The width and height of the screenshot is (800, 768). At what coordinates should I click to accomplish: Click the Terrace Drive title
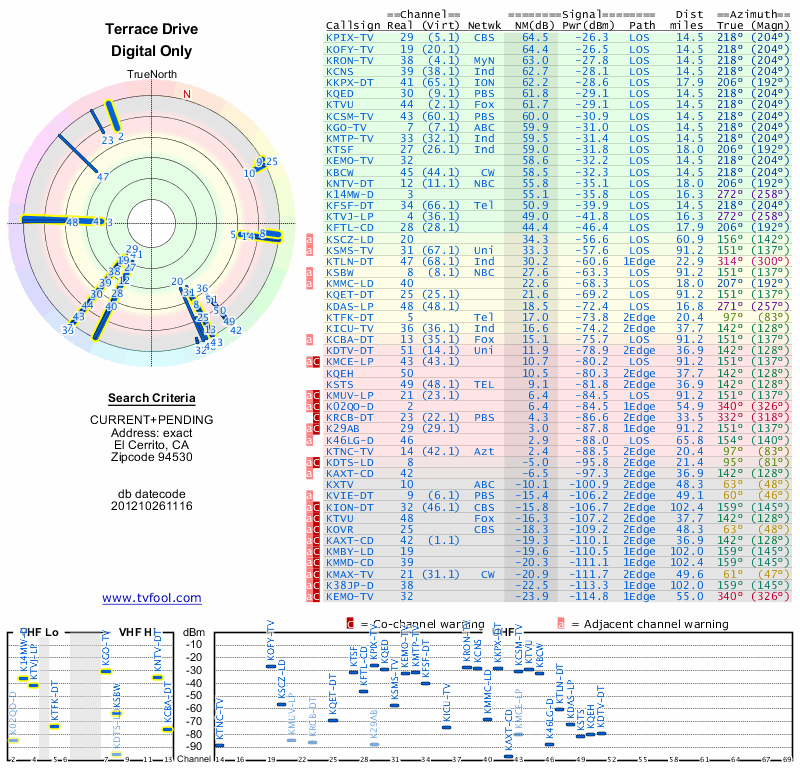tap(152, 29)
